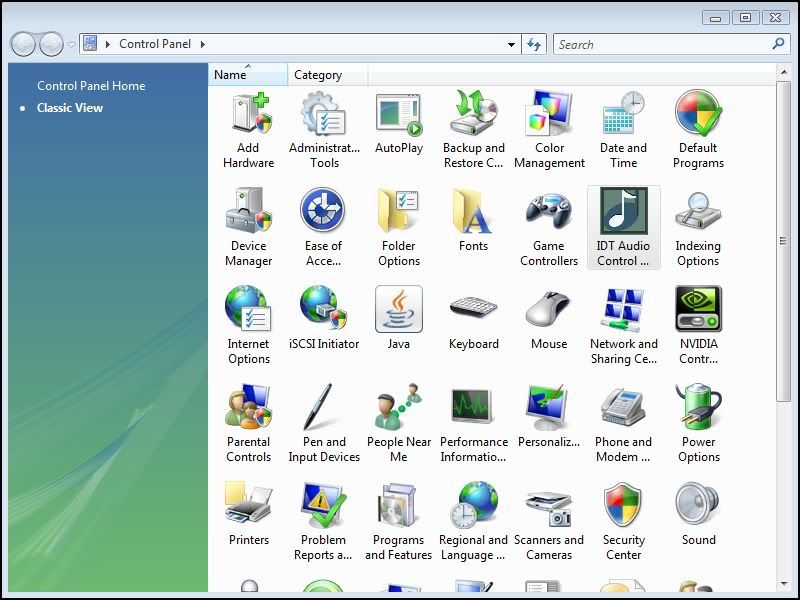Sort by the Name column header
This screenshot has width=800, height=600.
[x=248, y=74]
